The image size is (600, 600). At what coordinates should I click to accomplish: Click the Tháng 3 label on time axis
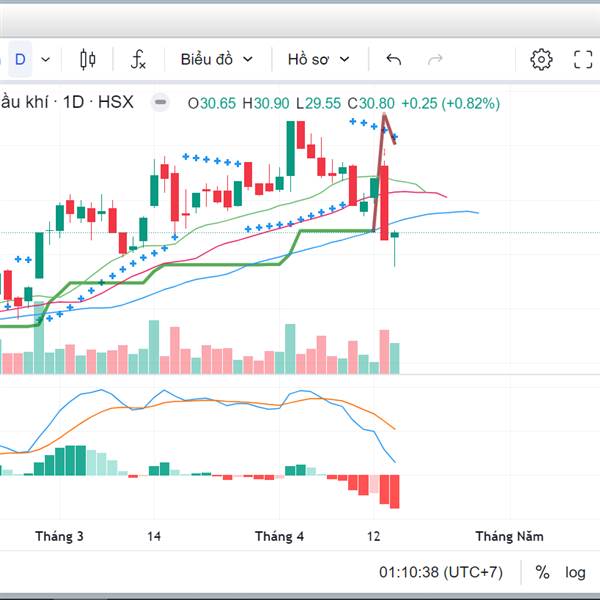59,536
